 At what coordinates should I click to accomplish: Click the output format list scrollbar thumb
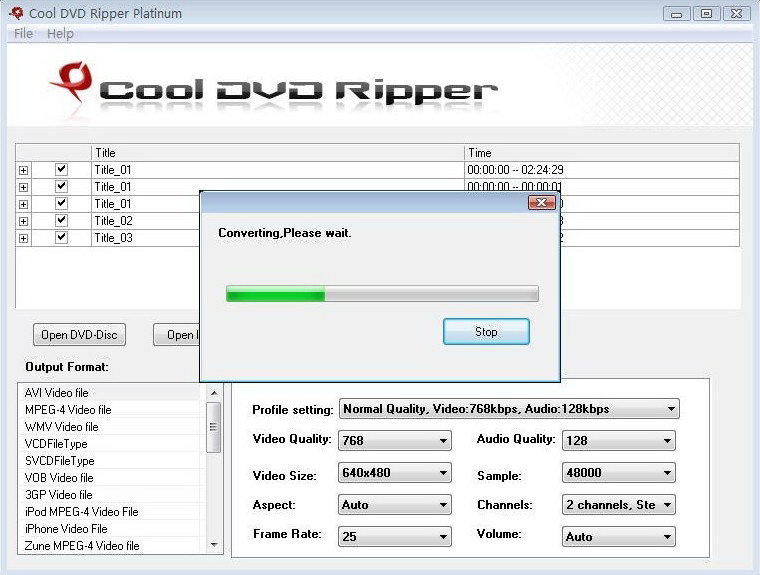click(x=213, y=427)
